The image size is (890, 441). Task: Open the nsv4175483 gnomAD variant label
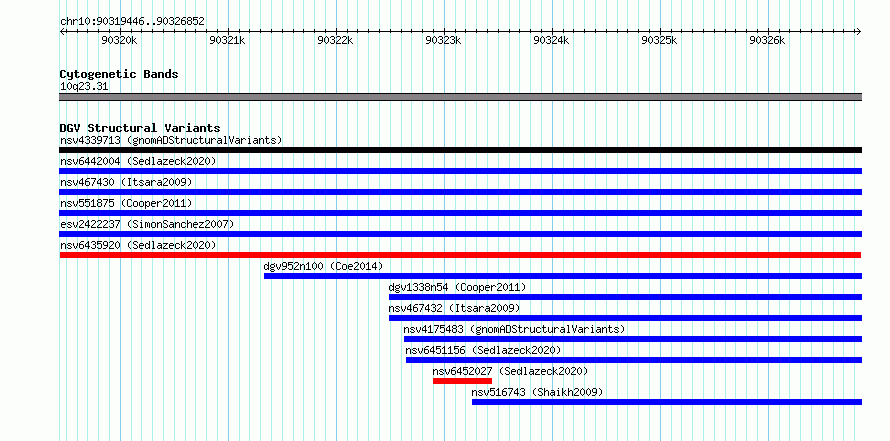pos(514,329)
